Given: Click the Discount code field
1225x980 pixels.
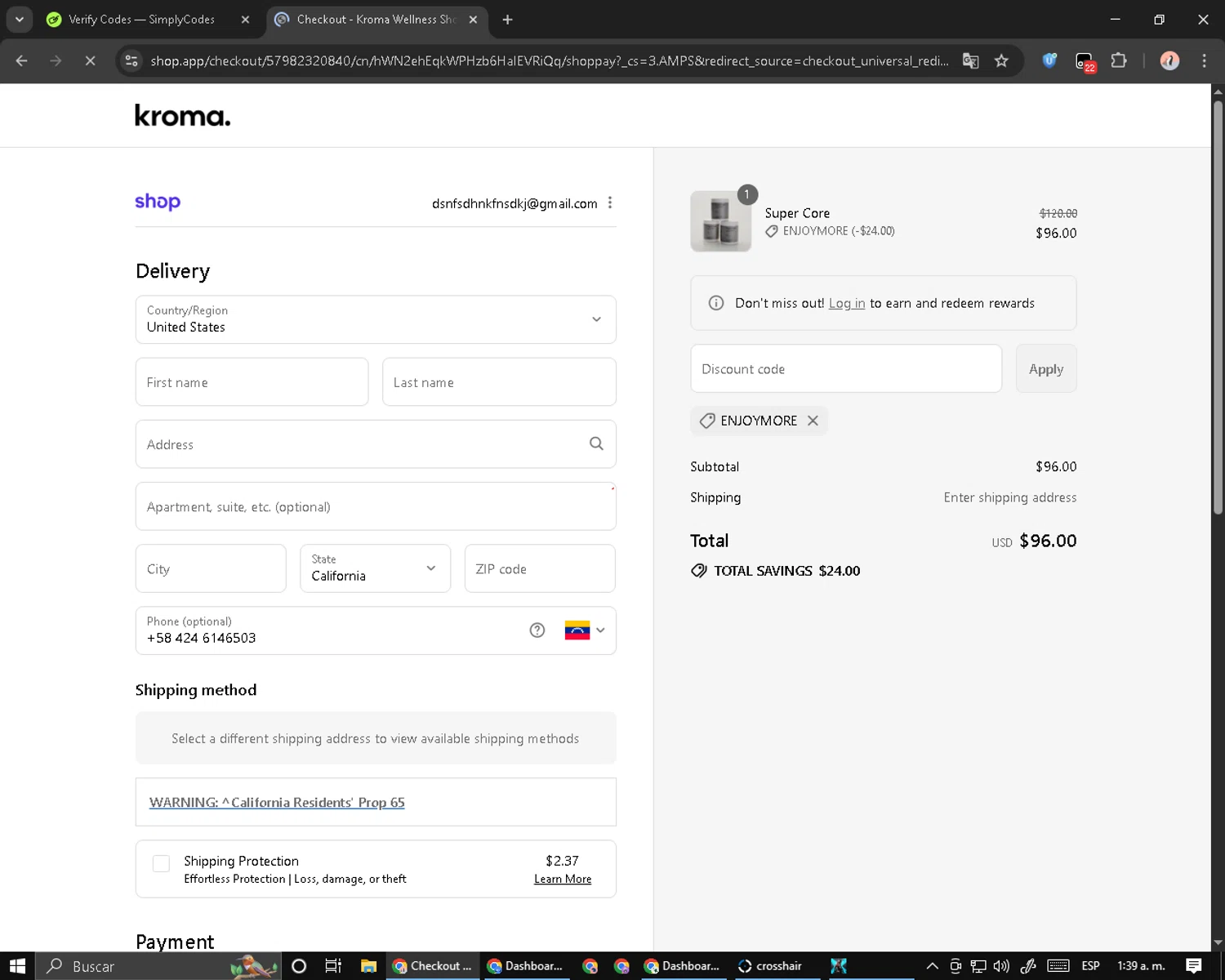Looking at the screenshot, I should 846,368.
